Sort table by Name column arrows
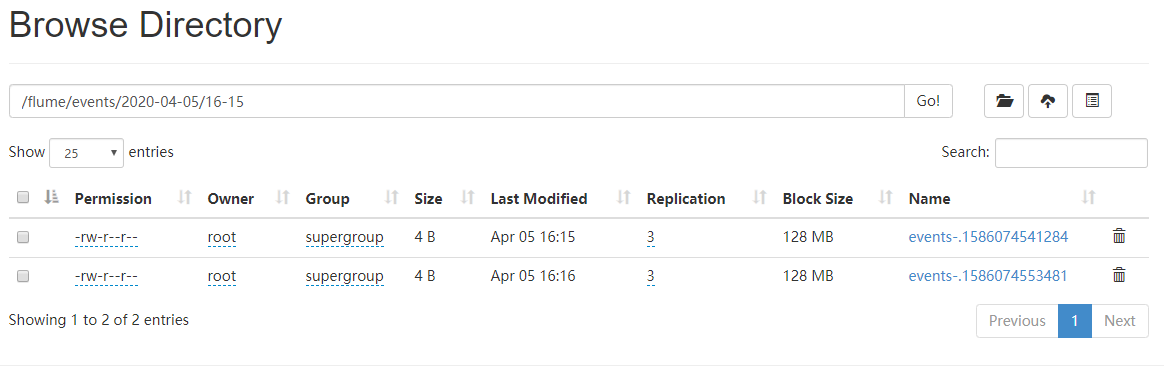 click(x=1088, y=198)
